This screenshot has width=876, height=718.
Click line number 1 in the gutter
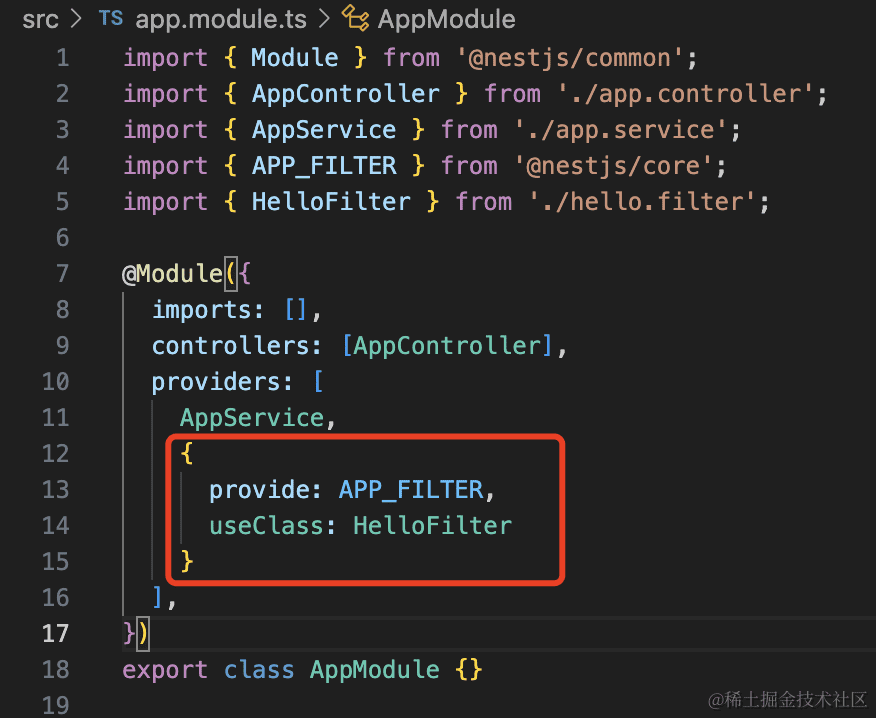62,58
